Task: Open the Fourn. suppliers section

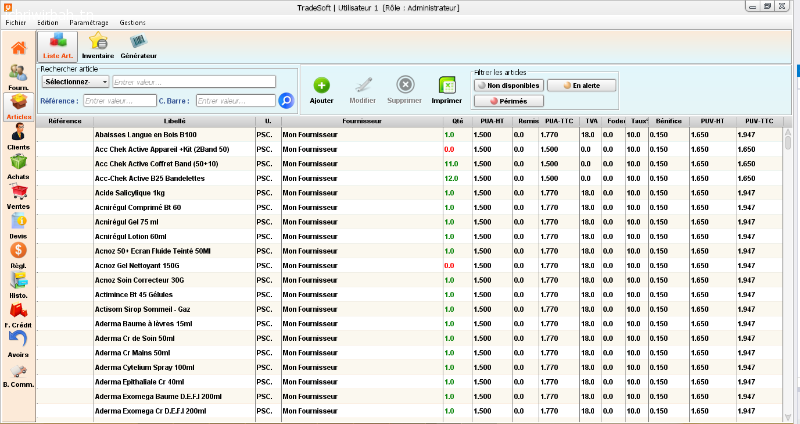Action: (x=18, y=77)
